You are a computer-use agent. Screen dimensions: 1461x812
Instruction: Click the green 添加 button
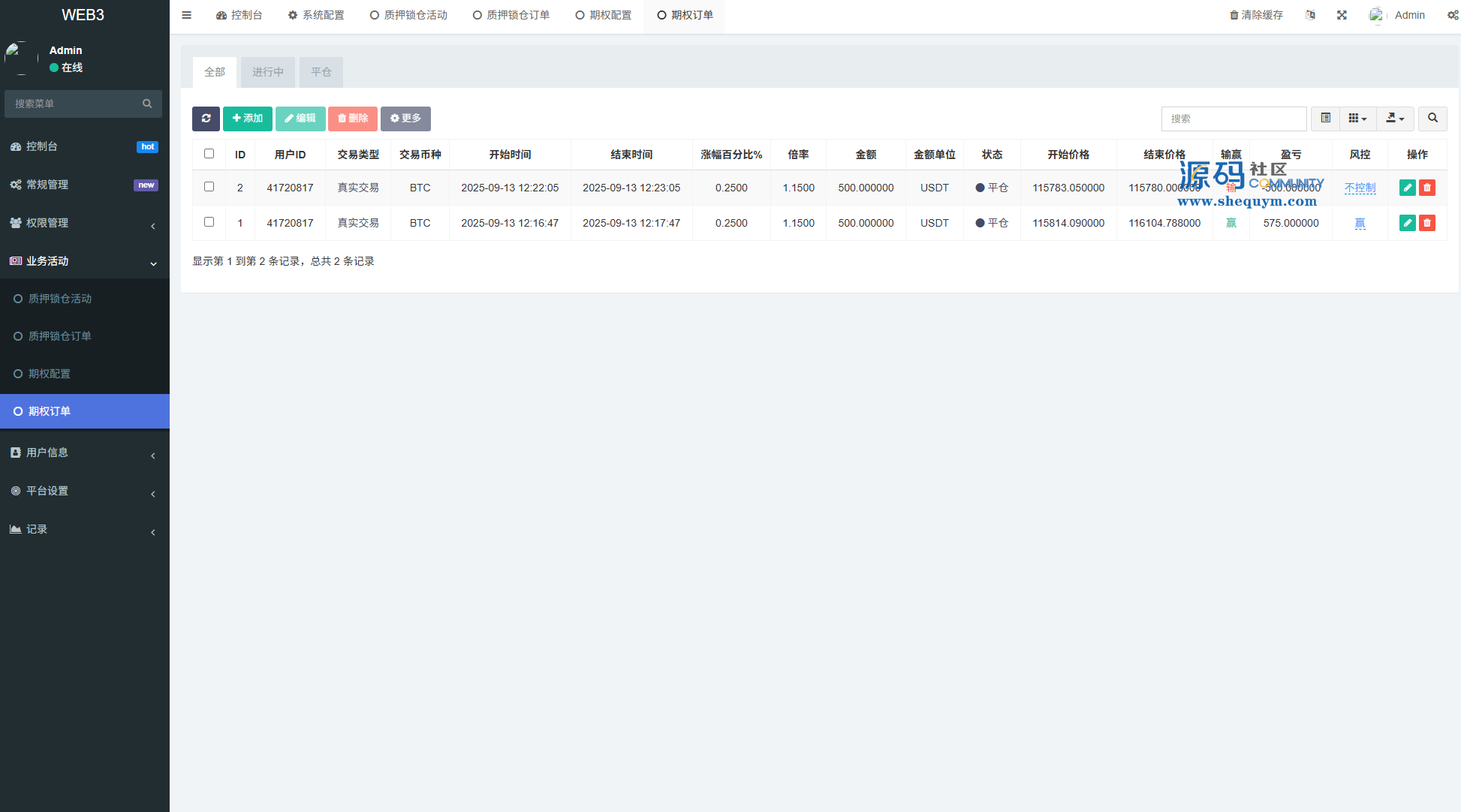(248, 119)
